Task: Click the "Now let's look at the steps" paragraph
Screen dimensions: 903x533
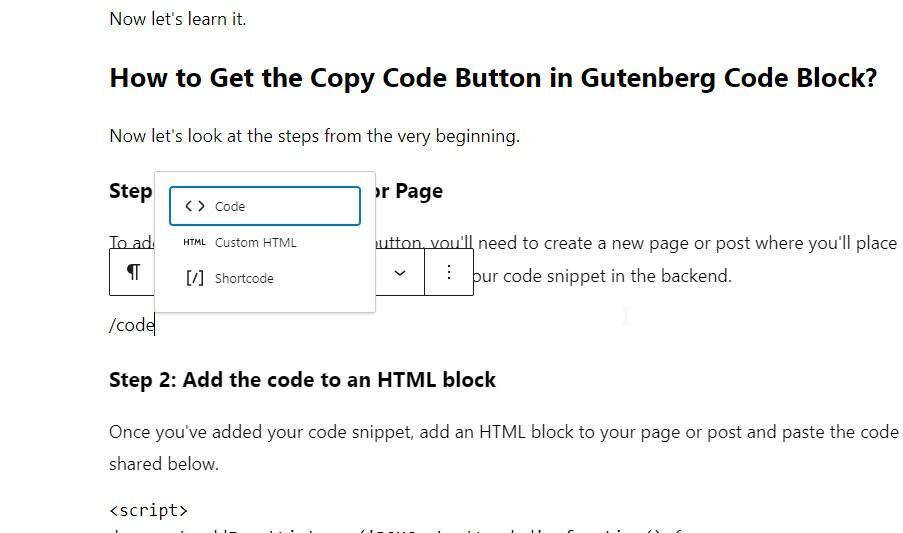Action: click(x=314, y=136)
